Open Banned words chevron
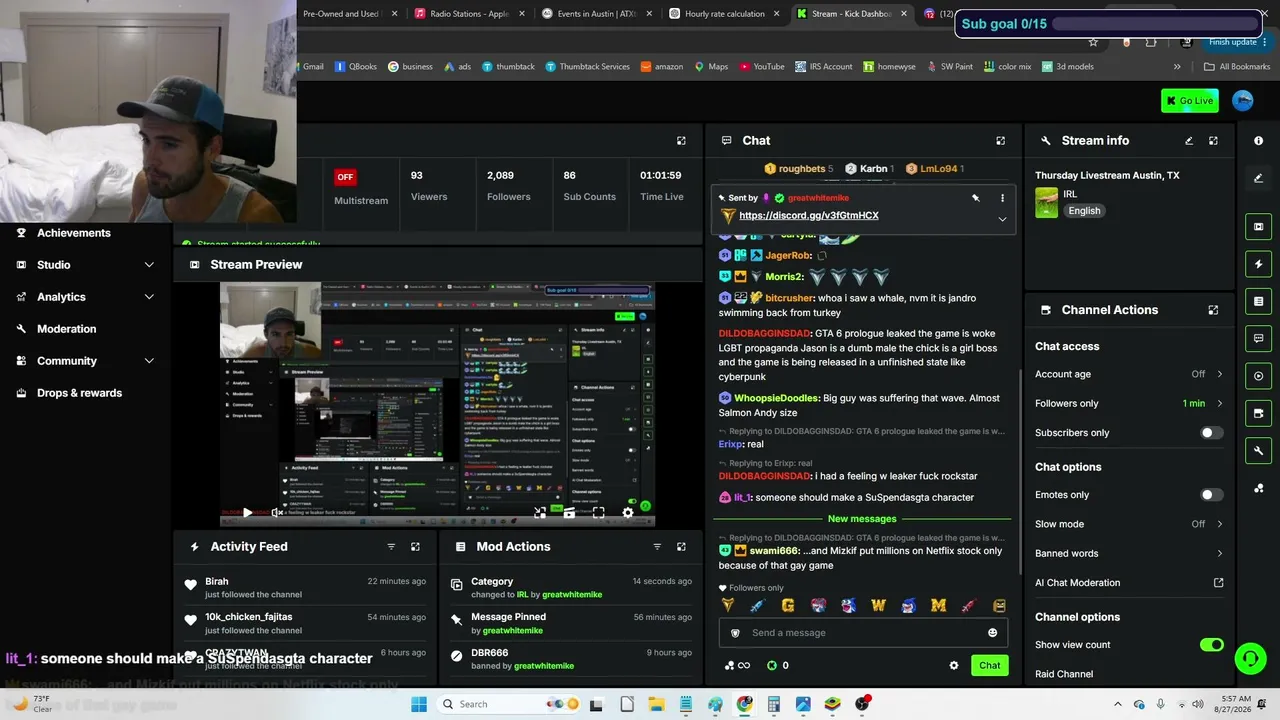Image resolution: width=1280 pixels, height=720 pixels. coord(1219,554)
